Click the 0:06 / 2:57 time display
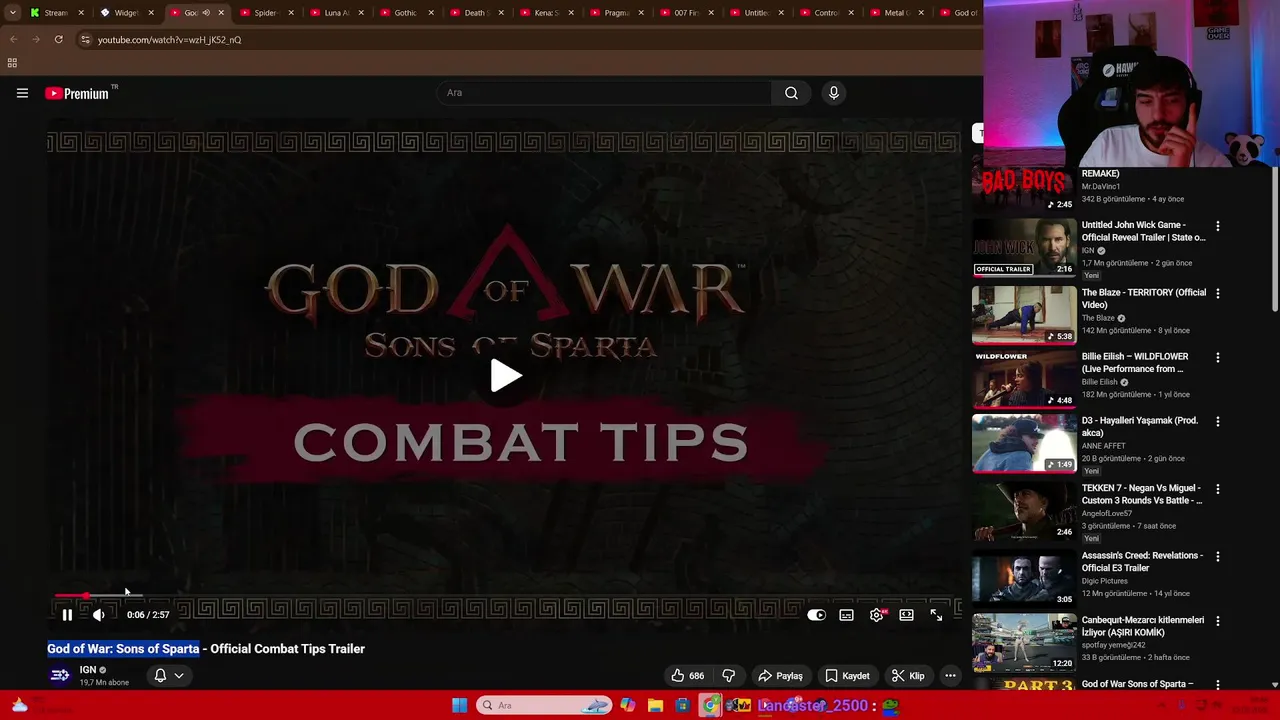The image size is (1280, 720). (148, 615)
